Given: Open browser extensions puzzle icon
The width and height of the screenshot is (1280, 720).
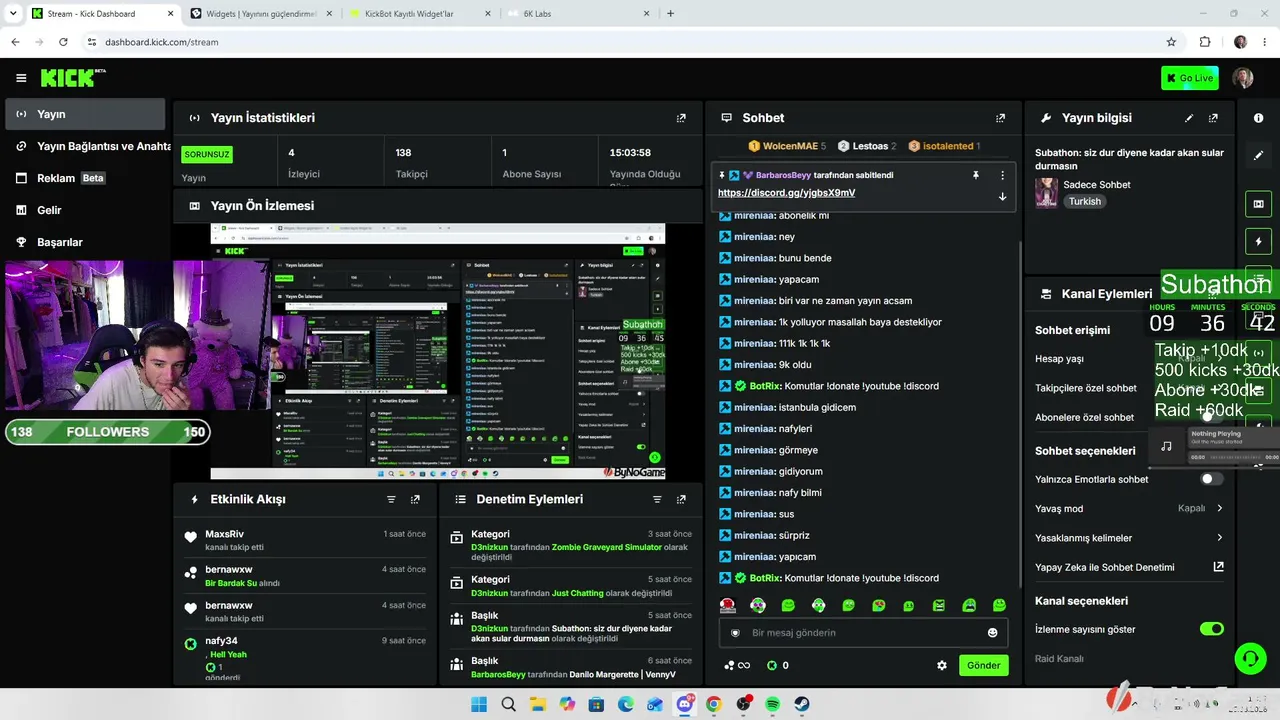Looking at the screenshot, I should (1205, 42).
